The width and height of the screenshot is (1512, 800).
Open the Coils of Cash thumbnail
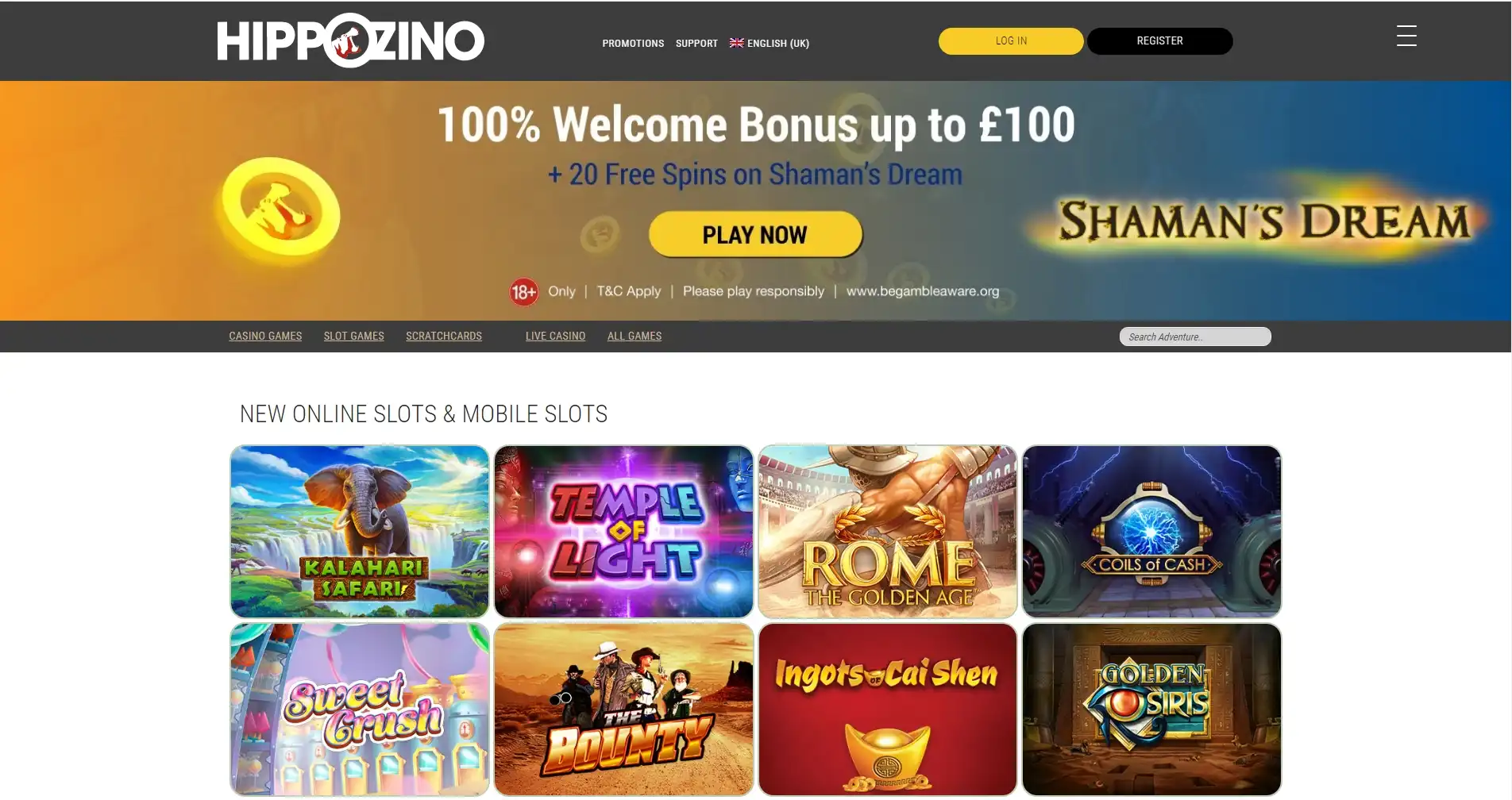click(x=1151, y=531)
